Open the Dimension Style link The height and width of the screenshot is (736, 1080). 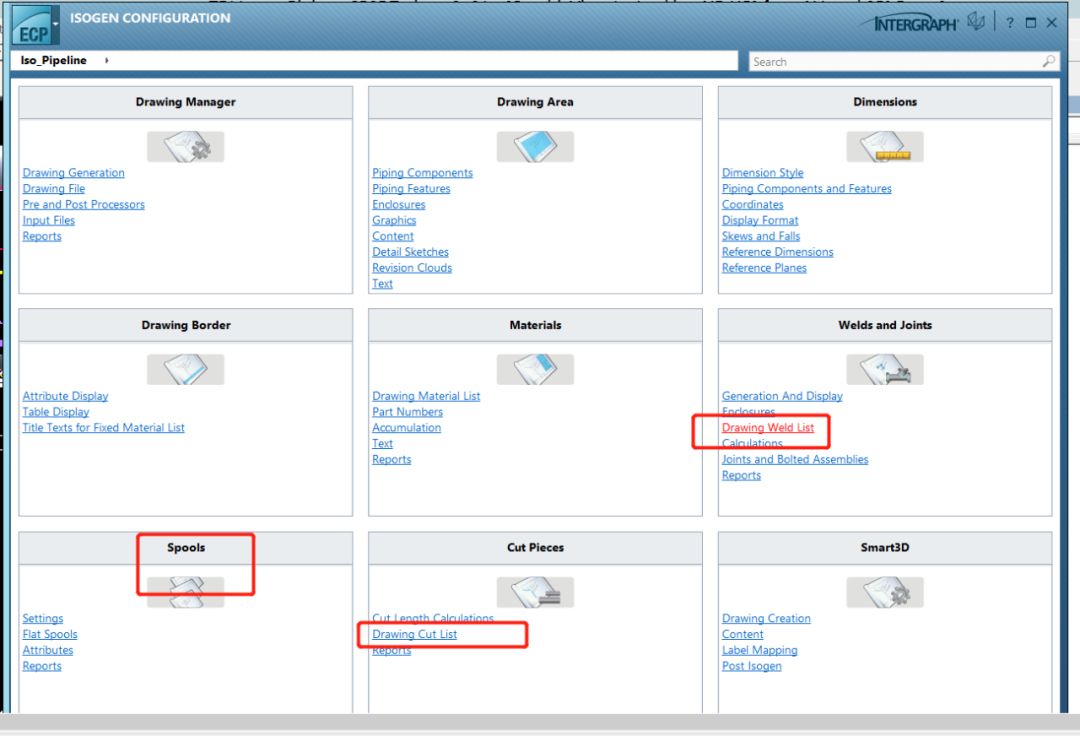(x=762, y=173)
